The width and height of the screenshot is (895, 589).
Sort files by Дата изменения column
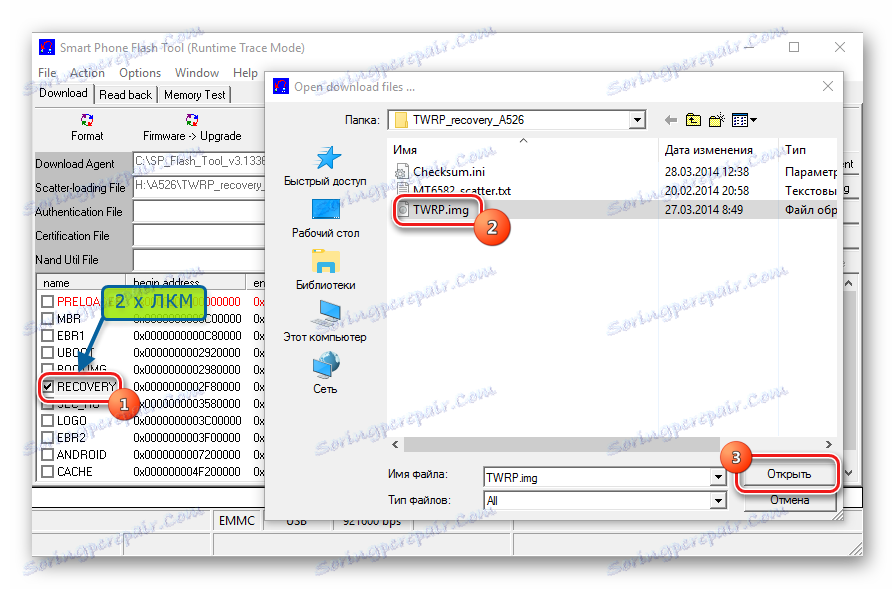pos(717,150)
